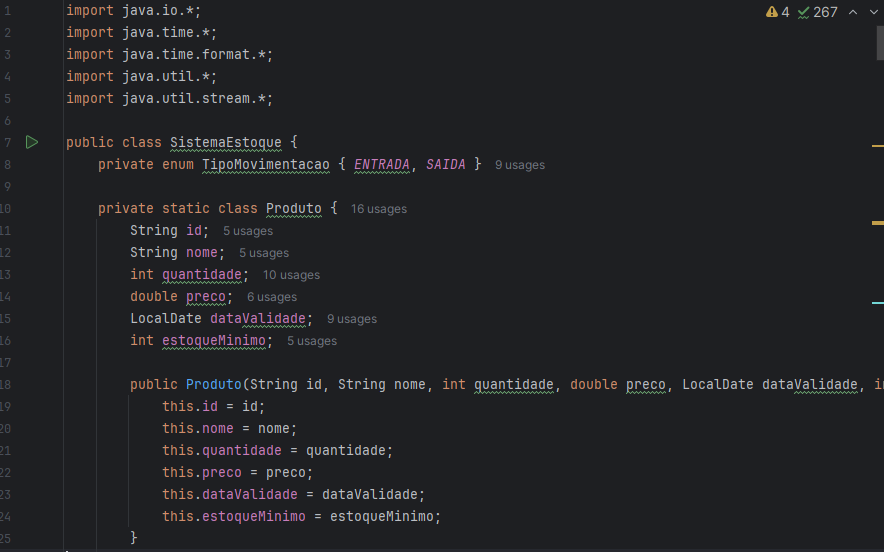Open 5 usages hint beside String id
The height and width of the screenshot is (552, 884).
tap(248, 231)
